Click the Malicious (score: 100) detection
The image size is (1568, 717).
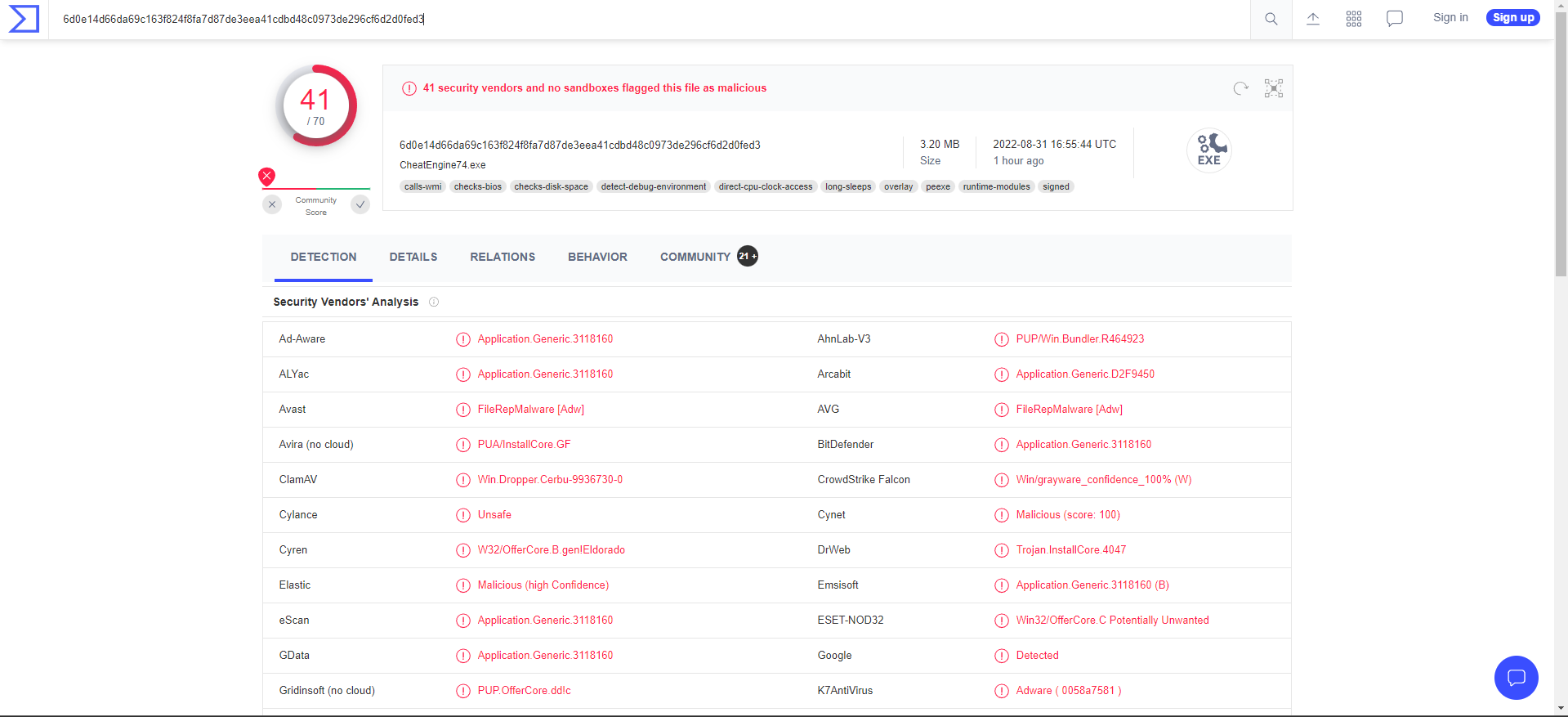pos(1068,515)
